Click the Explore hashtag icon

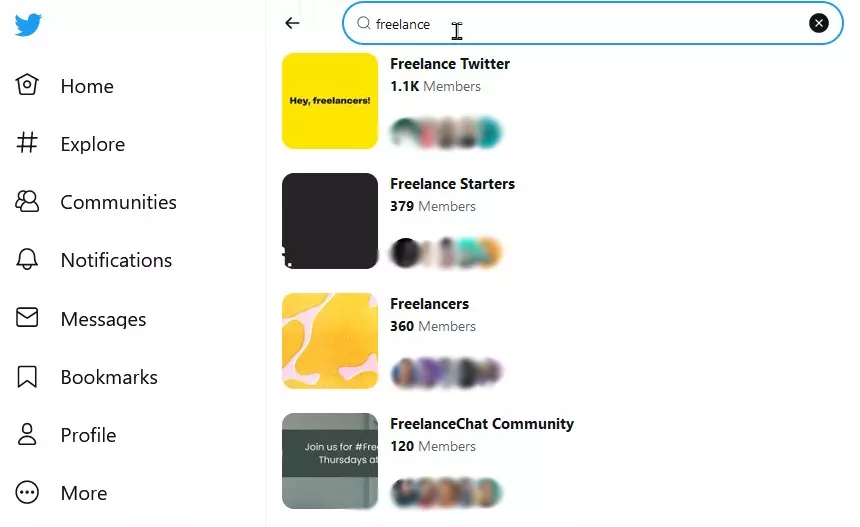pos(27,143)
